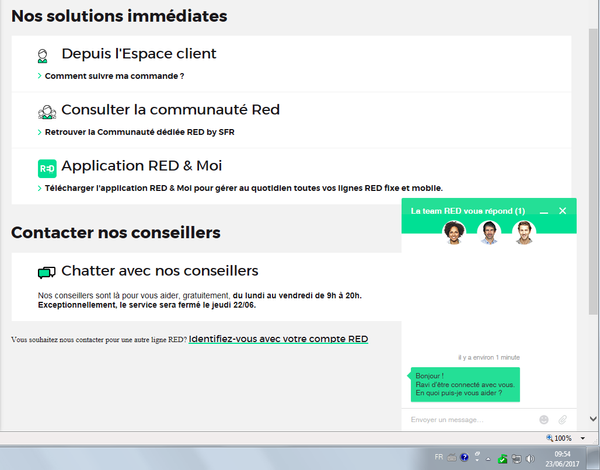The image size is (600, 470).
Task: Click the scrollbar down arrow
Action: click(x=593, y=419)
